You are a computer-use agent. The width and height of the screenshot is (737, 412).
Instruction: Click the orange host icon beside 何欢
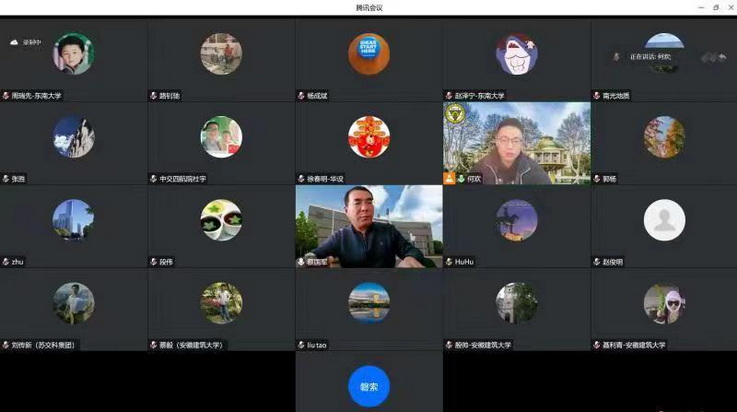click(450, 179)
